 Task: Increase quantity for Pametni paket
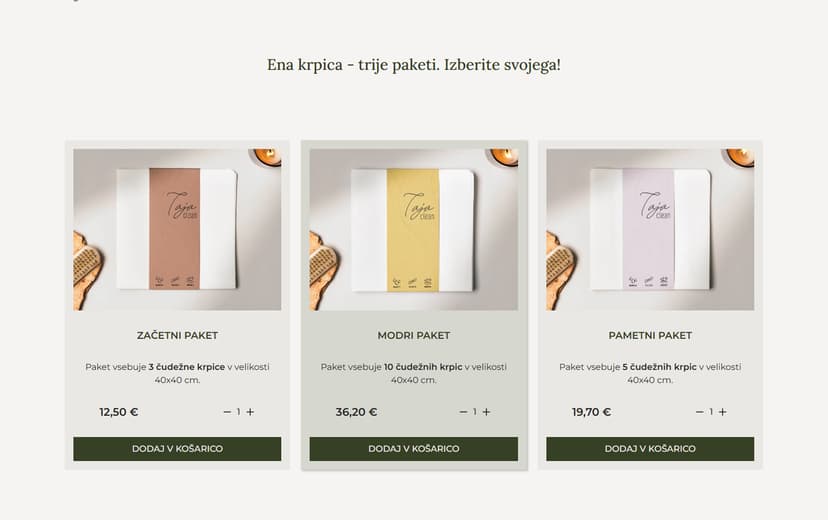pos(722,412)
